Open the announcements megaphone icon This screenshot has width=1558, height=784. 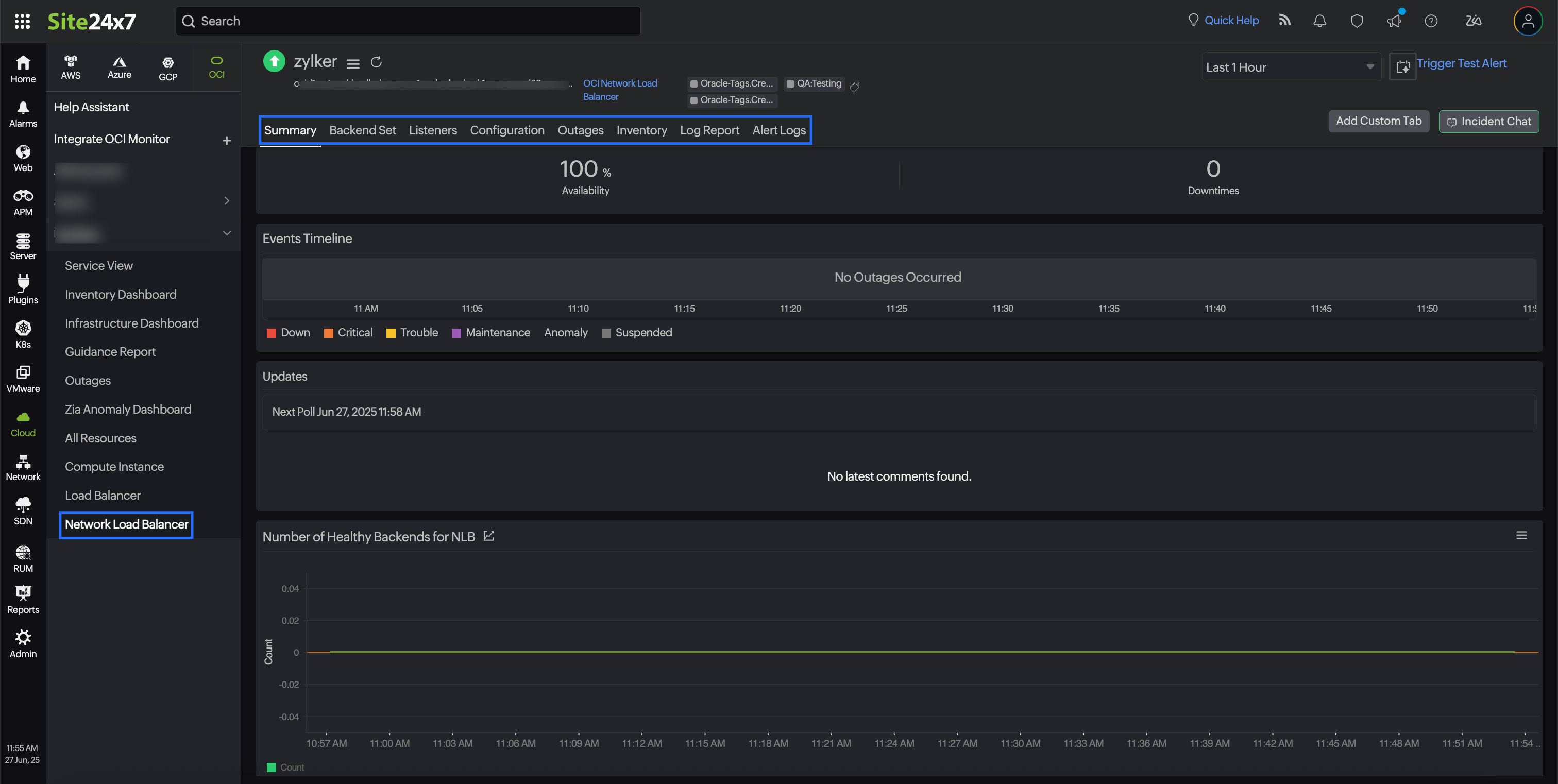point(1394,21)
